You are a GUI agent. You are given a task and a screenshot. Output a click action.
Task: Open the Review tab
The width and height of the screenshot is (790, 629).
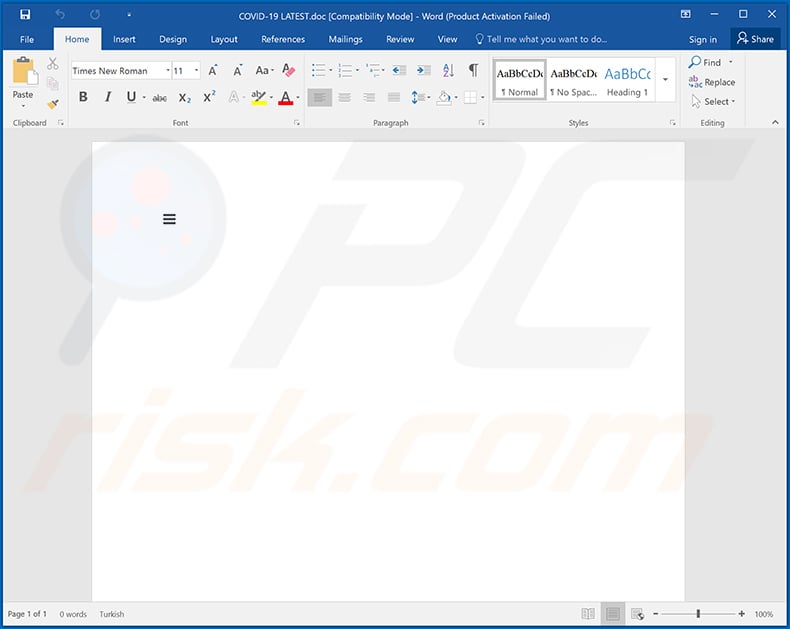pos(400,39)
